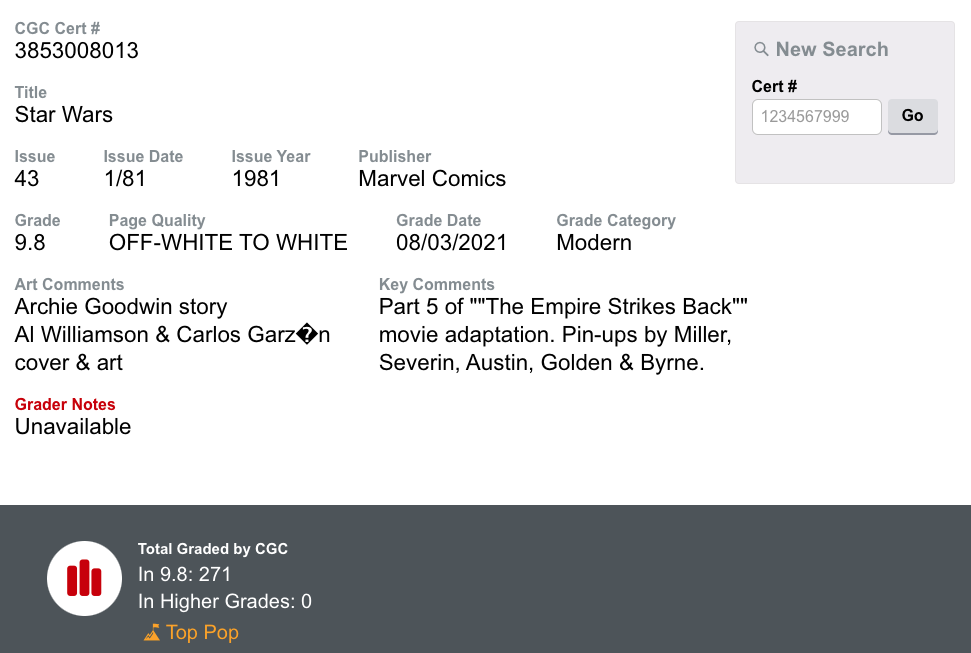Click the grade date 08/03/2021
This screenshot has width=971, height=653.
click(451, 243)
